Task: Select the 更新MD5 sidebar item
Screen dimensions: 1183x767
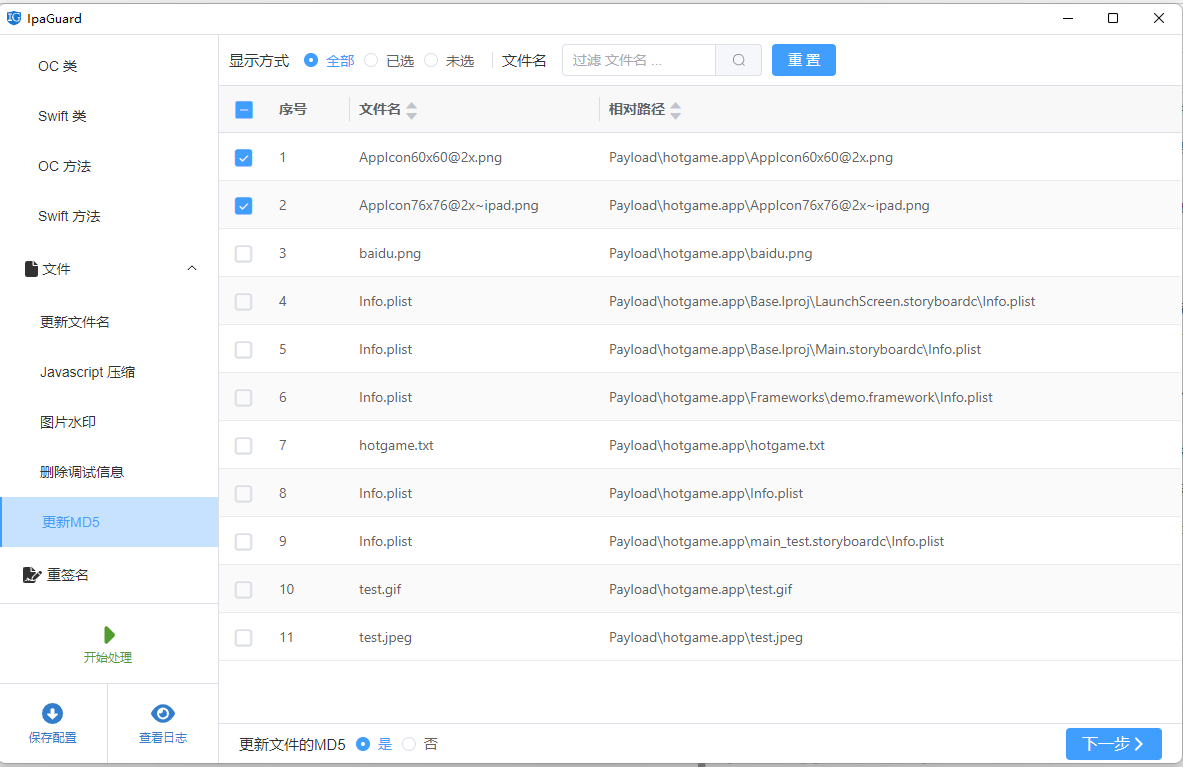Action: 109,522
